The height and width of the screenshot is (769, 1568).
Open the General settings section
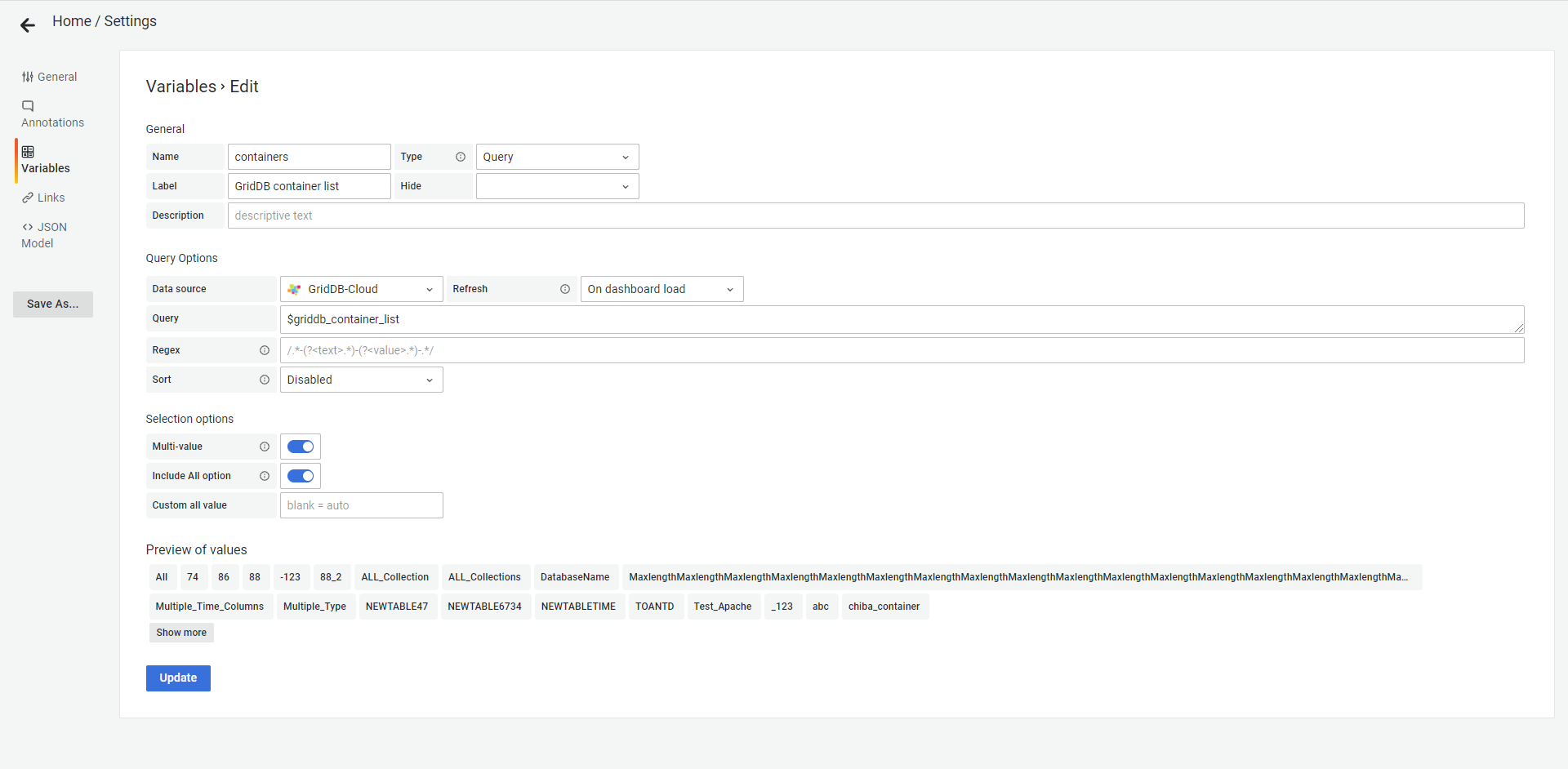(50, 77)
